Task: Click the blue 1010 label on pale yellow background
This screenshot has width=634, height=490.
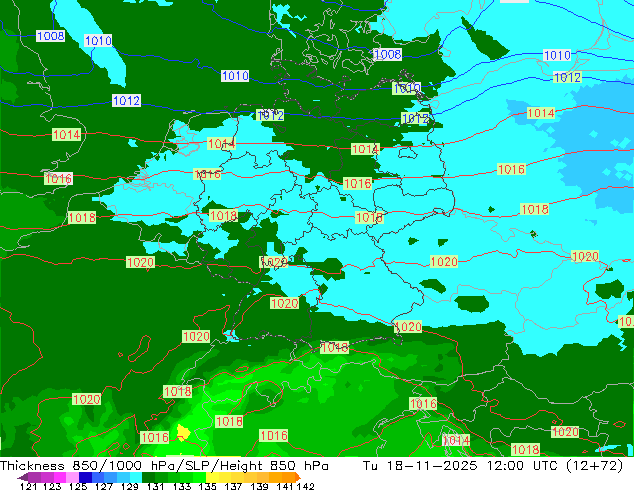Action: [407, 88]
